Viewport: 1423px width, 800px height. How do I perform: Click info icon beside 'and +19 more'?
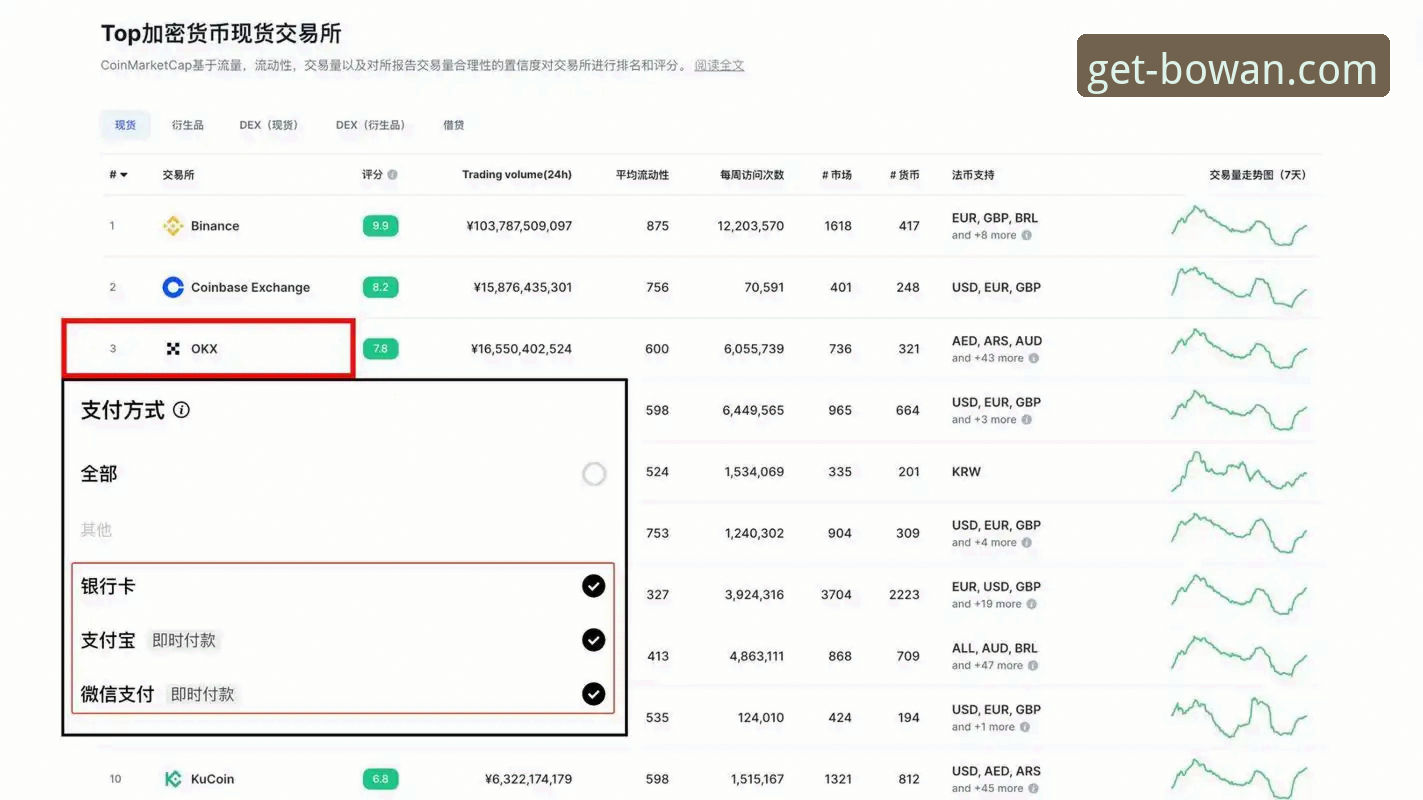1032,604
